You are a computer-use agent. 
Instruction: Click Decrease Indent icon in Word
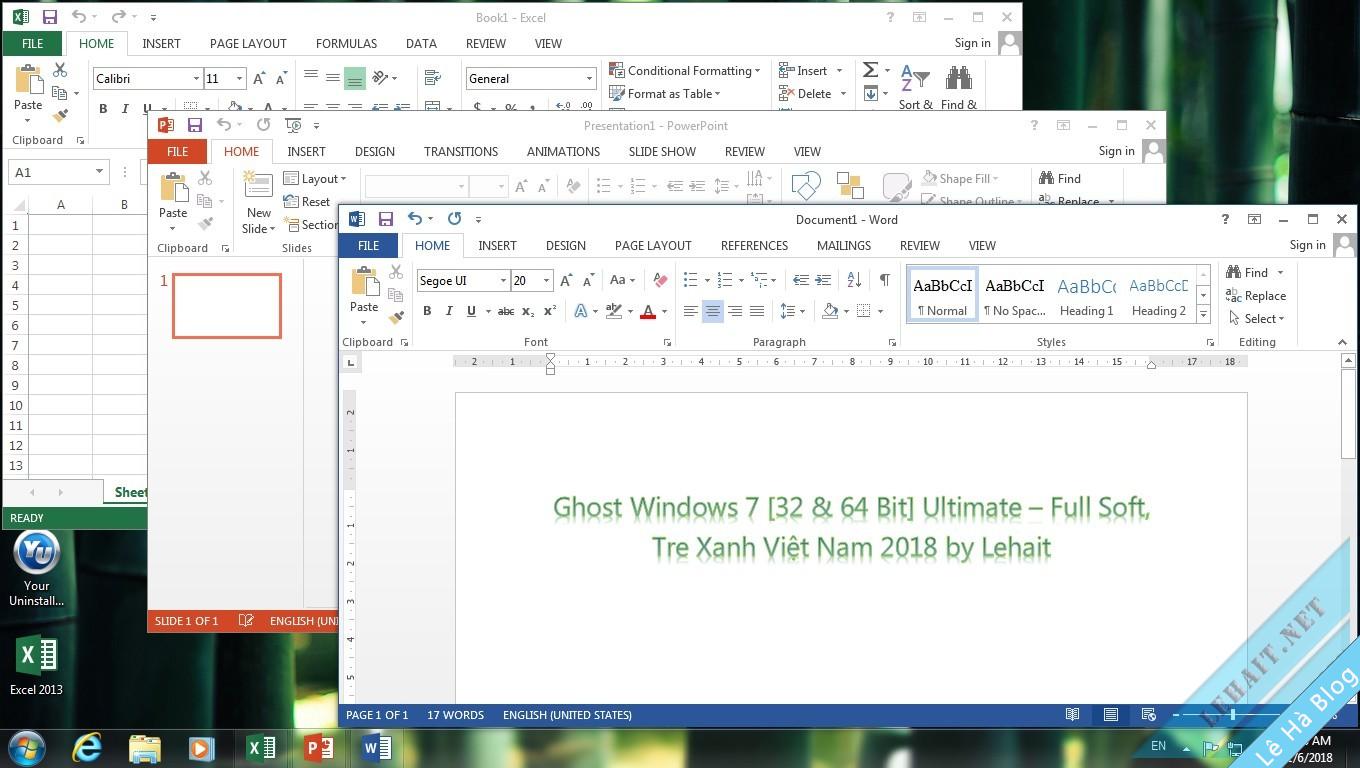click(x=801, y=280)
